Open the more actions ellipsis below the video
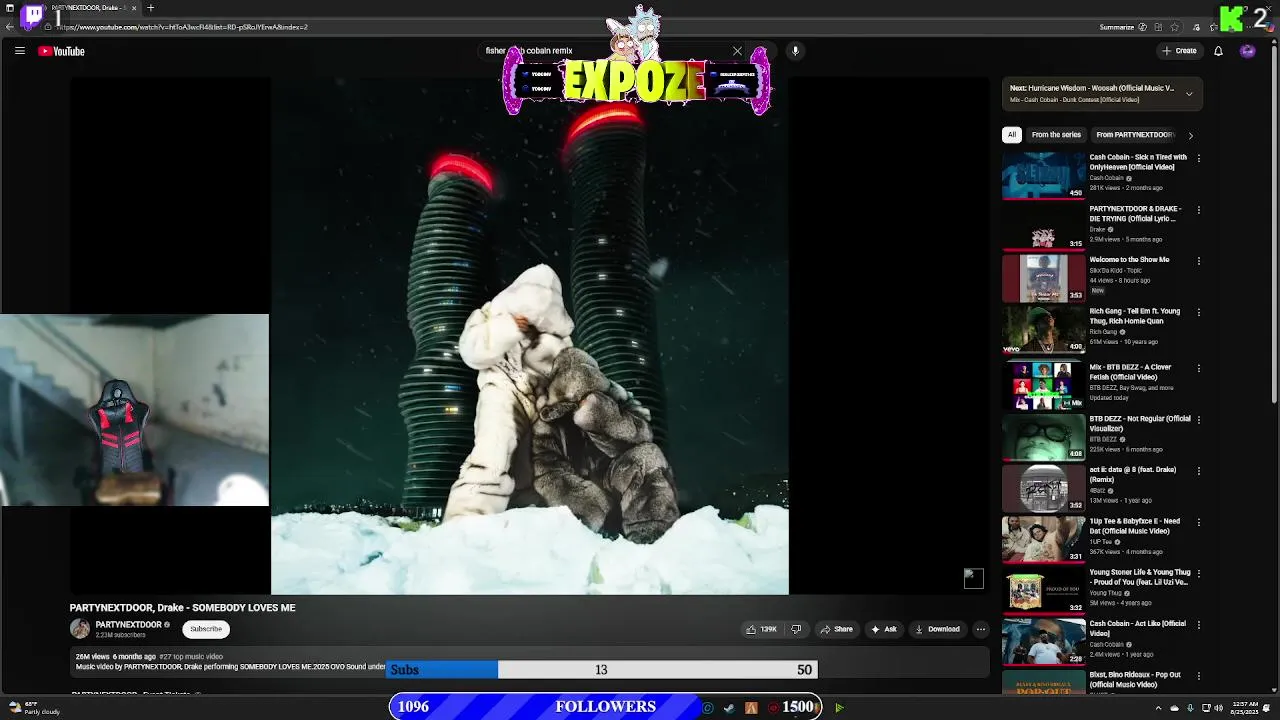 pyautogui.click(x=980, y=629)
